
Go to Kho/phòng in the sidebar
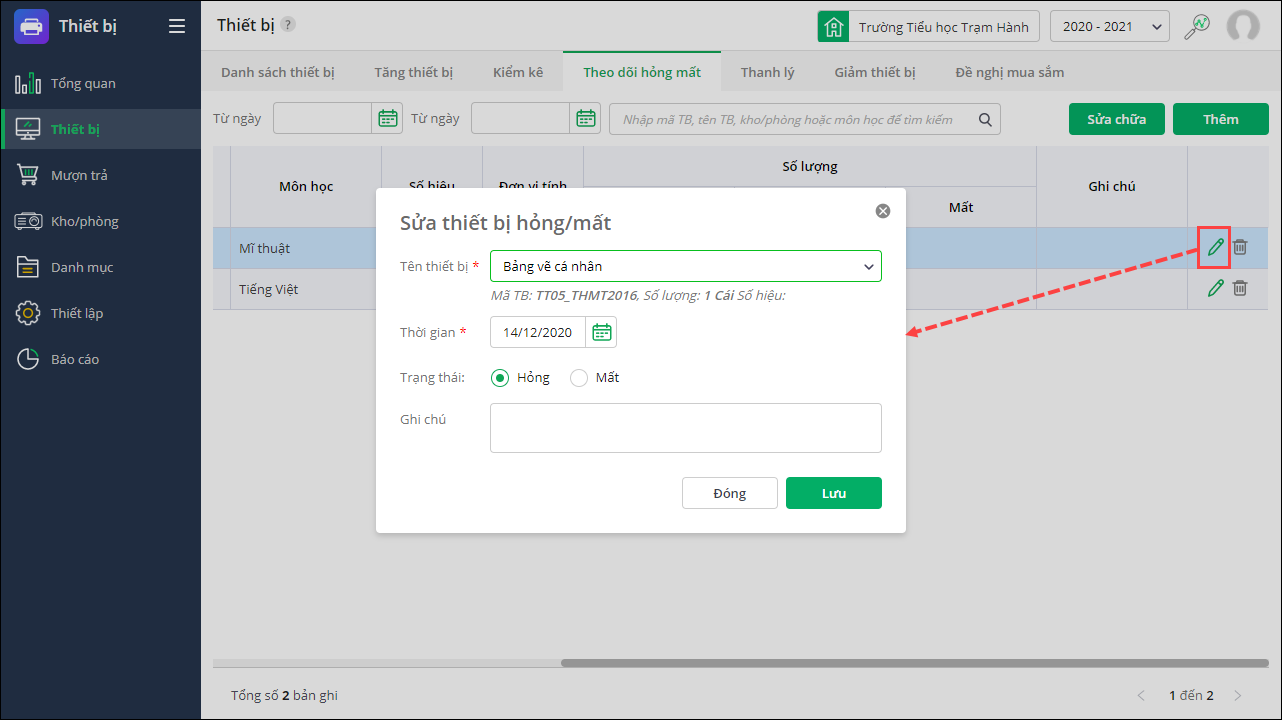click(x=100, y=221)
